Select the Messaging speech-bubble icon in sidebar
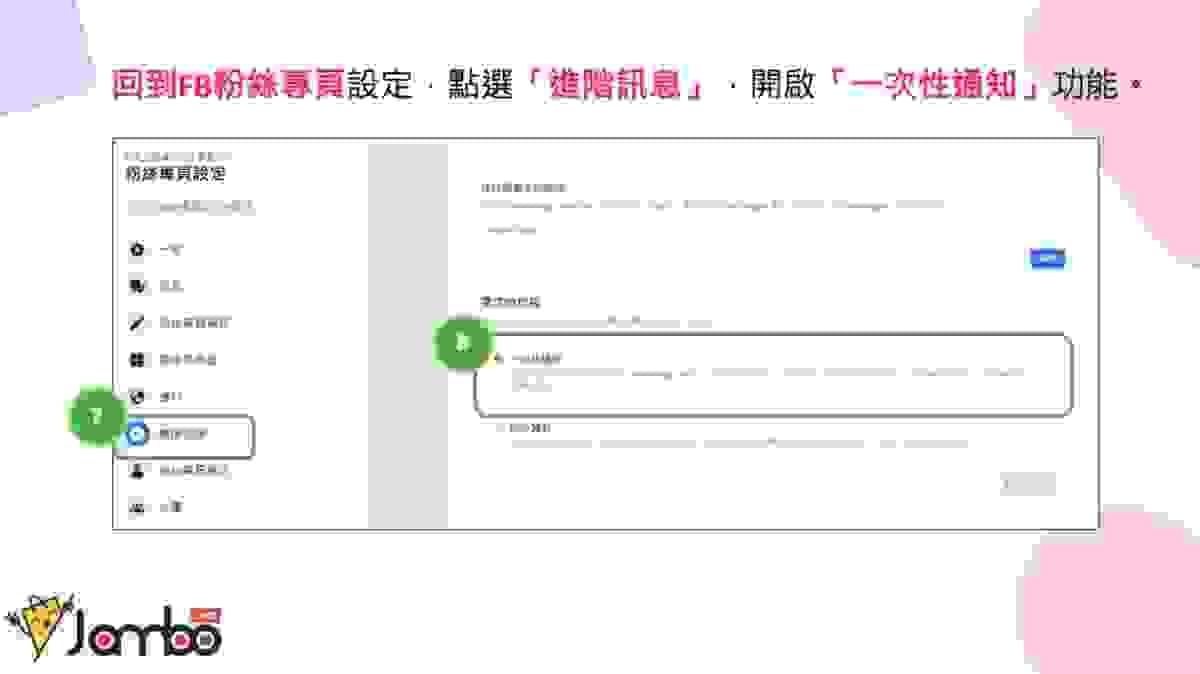The height and width of the screenshot is (674, 1200). [137, 286]
